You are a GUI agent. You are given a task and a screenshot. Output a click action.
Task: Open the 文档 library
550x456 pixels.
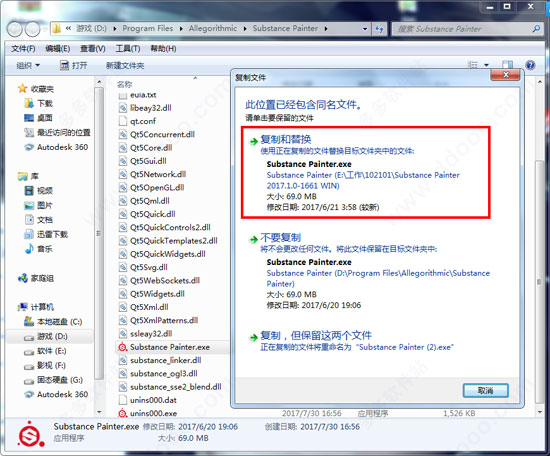39,220
